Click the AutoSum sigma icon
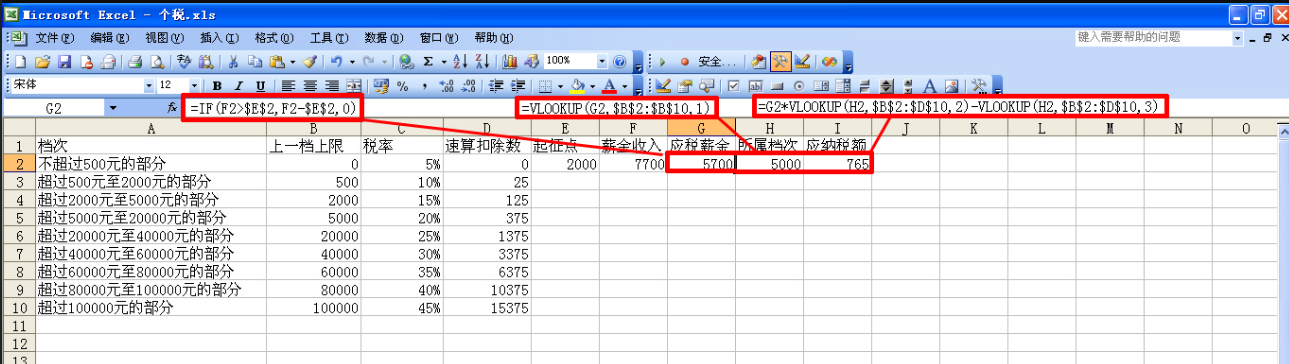 [428, 61]
